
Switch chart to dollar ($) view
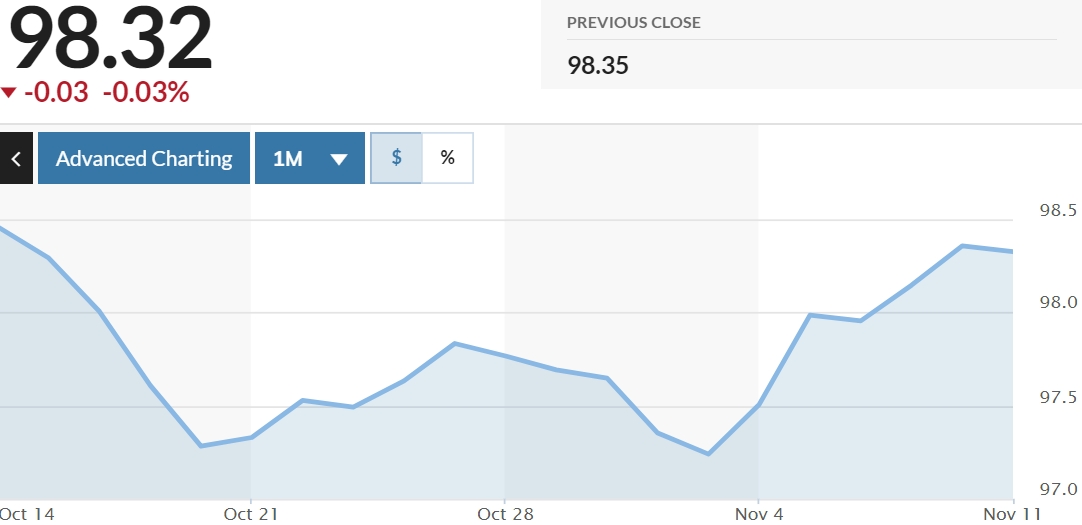click(x=397, y=158)
